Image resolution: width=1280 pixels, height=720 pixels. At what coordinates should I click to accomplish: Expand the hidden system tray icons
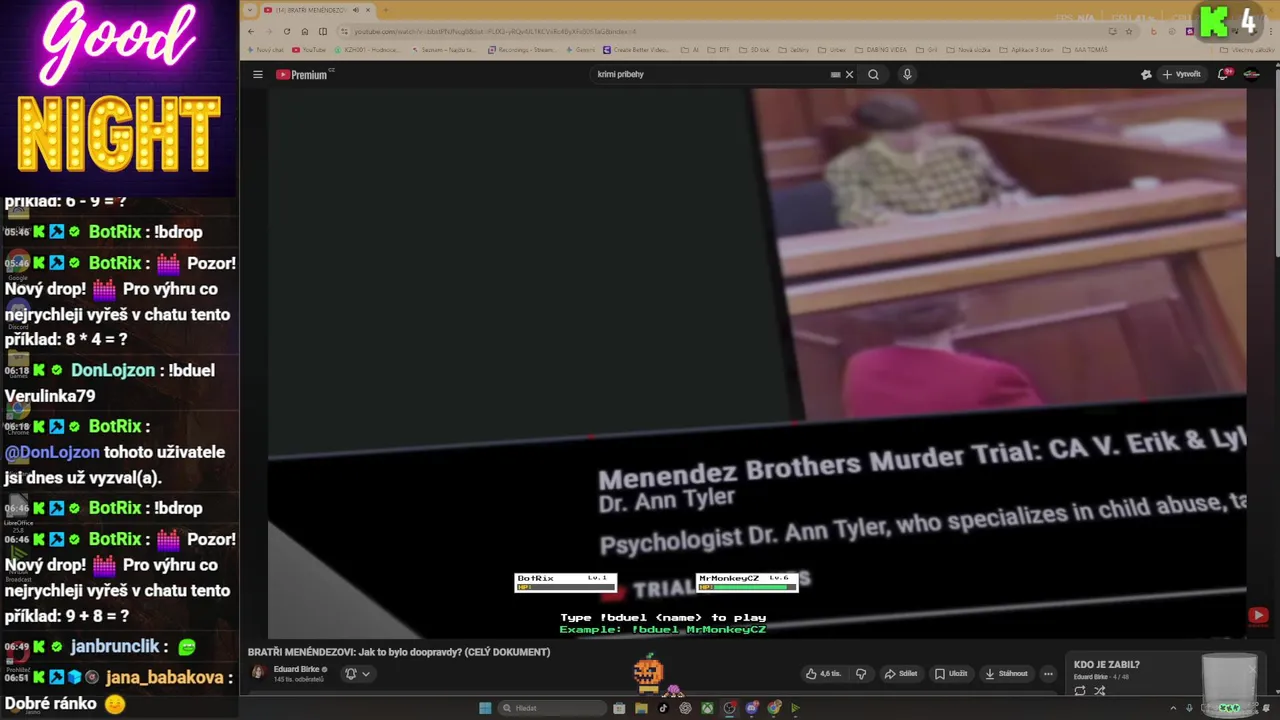(1174, 708)
